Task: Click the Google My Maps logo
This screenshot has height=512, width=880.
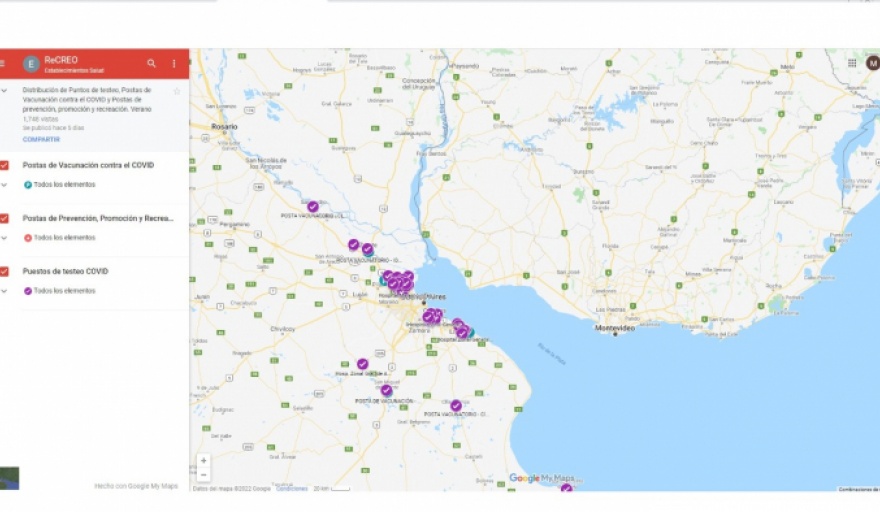Action: [x=542, y=478]
